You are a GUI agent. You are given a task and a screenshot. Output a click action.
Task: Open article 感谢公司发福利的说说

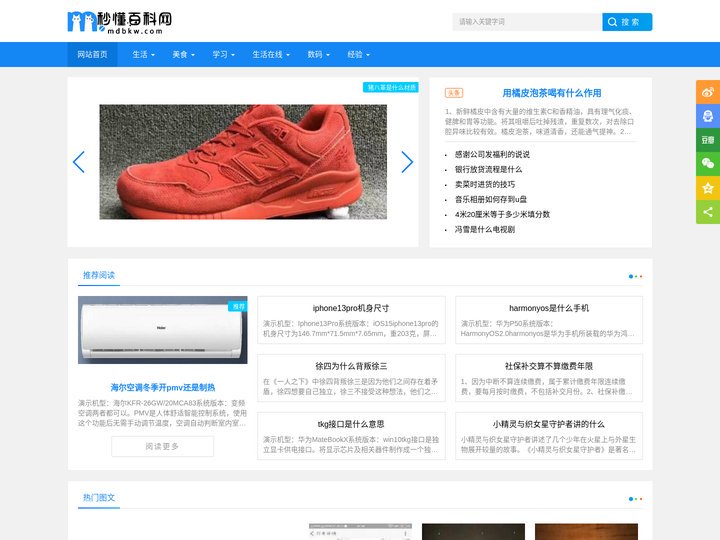coord(492,154)
